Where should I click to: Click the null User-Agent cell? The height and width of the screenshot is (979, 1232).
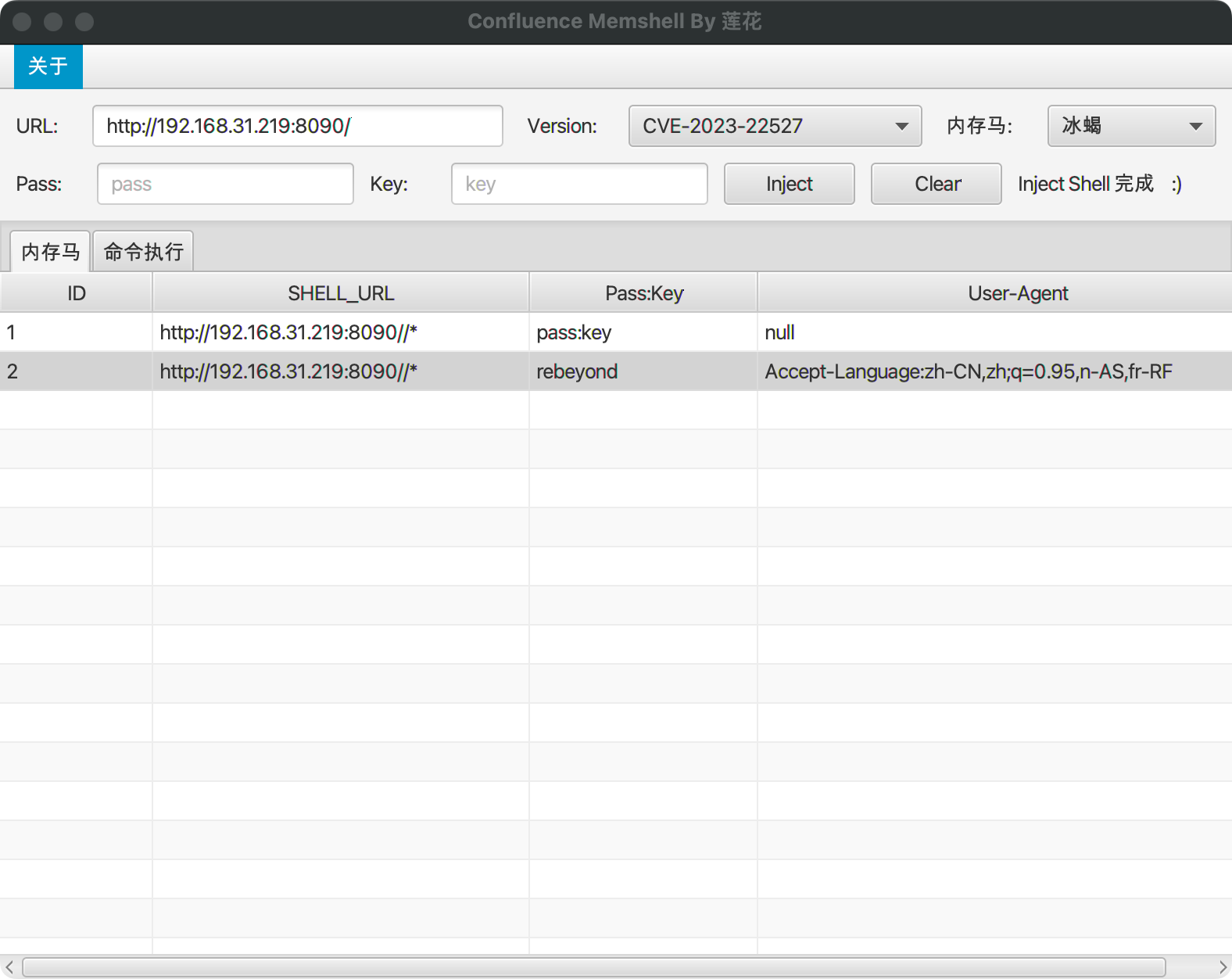pyautogui.click(x=994, y=332)
